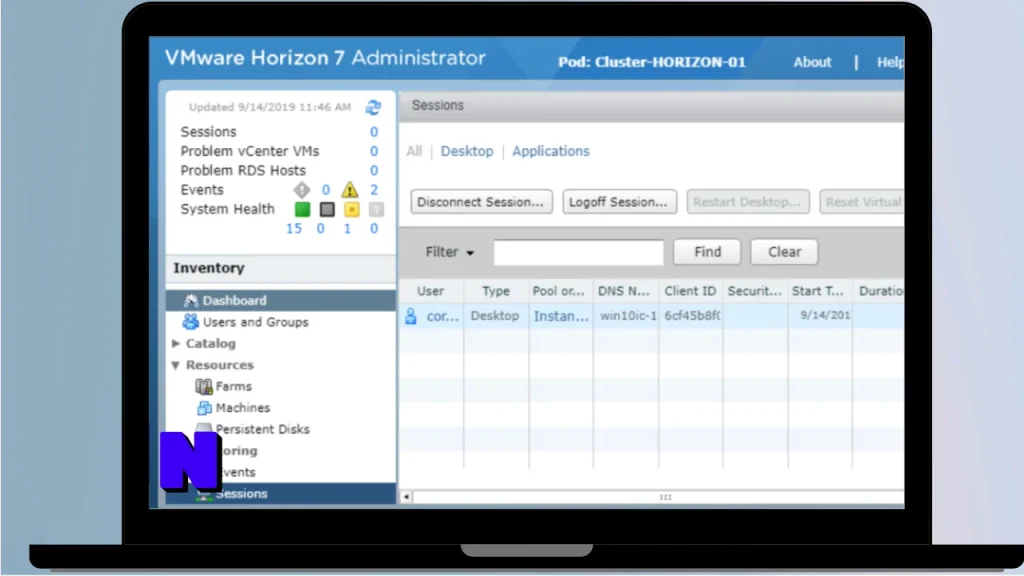
Task: Switch to the Applications sessions tab
Action: (551, 152)
